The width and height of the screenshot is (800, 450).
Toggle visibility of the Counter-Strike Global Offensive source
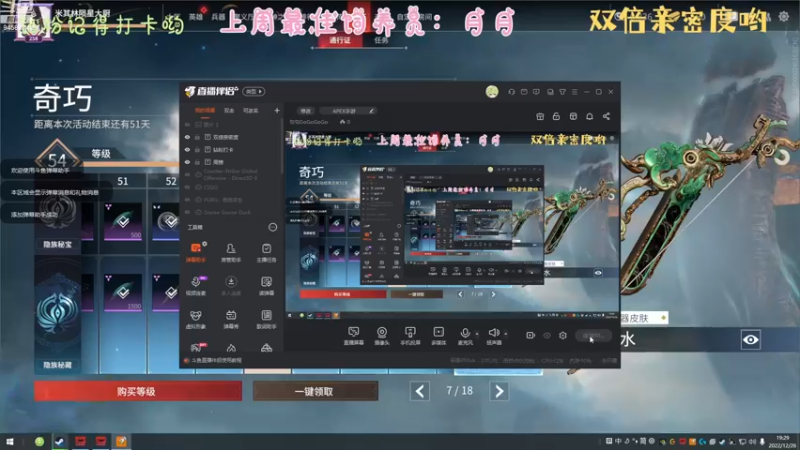[187, 174]
